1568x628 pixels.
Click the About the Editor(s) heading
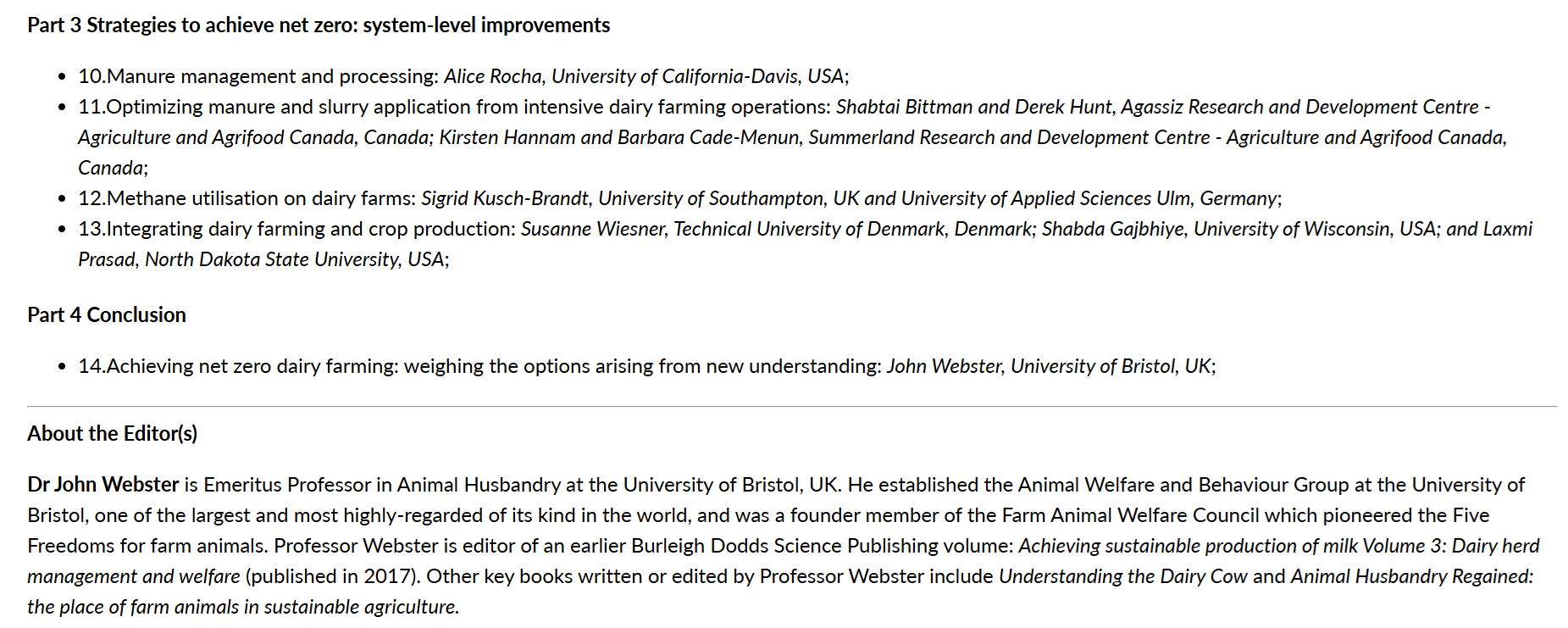pyautogui.click(x=112, y=434)
